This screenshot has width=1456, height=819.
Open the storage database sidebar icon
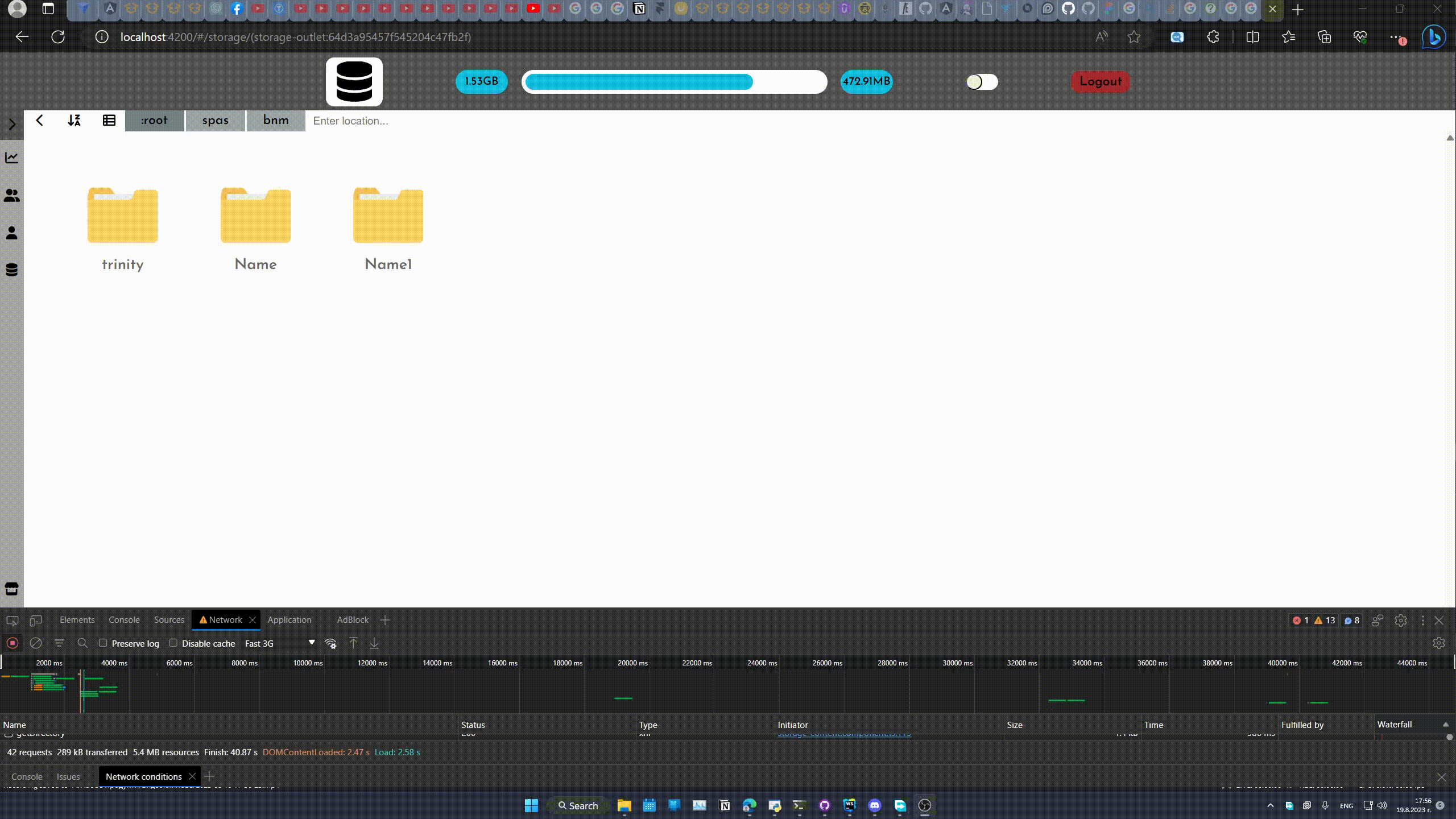click(x=12, y=270)
